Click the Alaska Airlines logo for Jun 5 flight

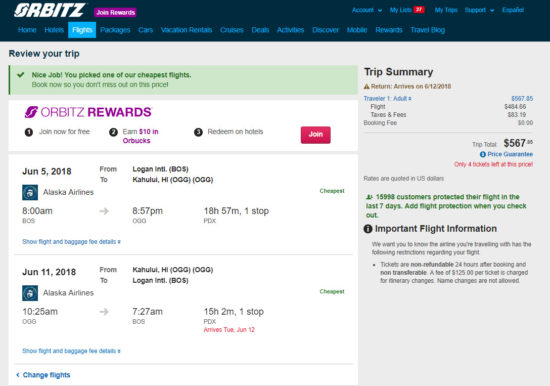[x=30, y=192]
